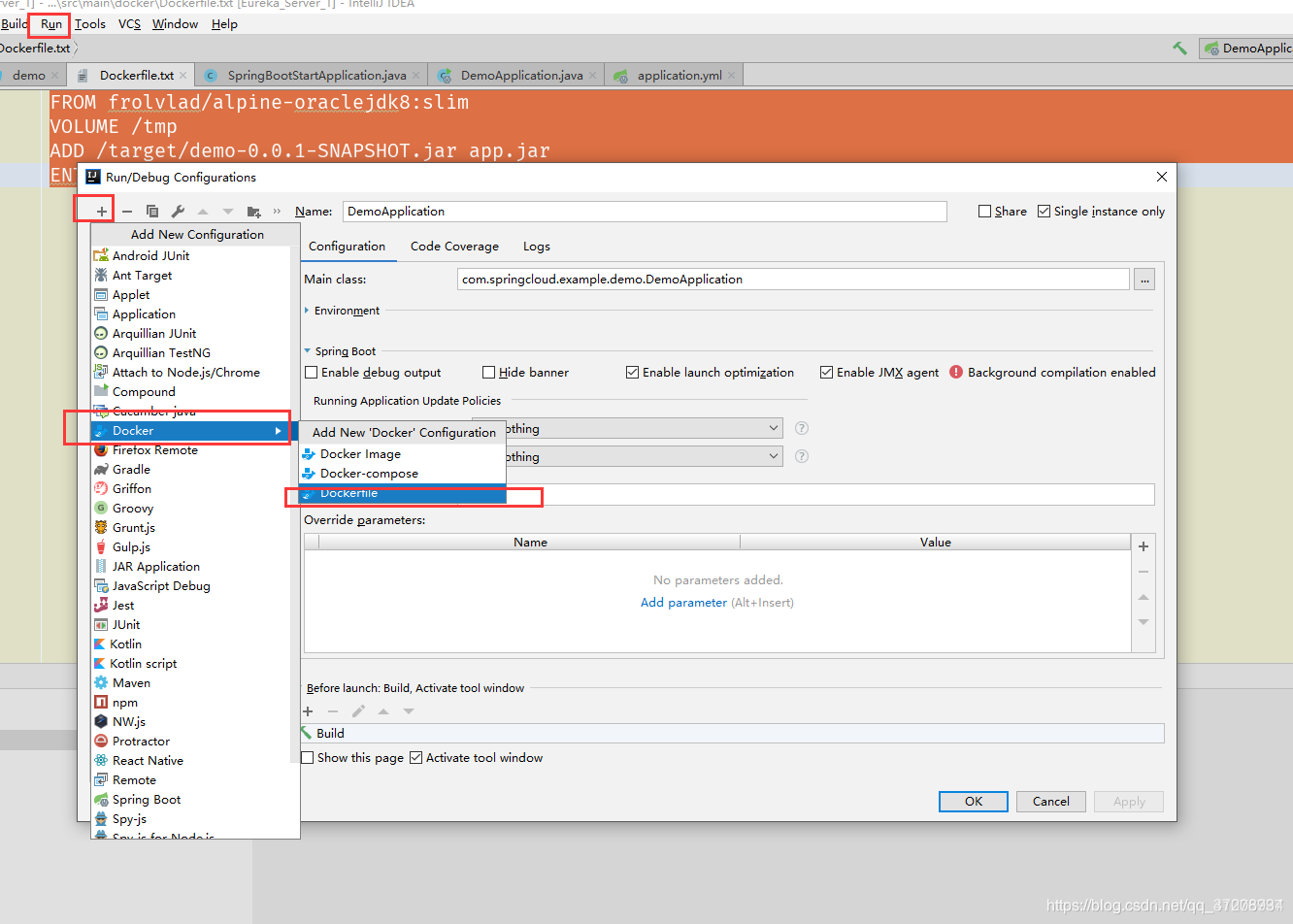Open the toolbar overflow chevron
Screen dimensions: 1293x924
(278, 211)
